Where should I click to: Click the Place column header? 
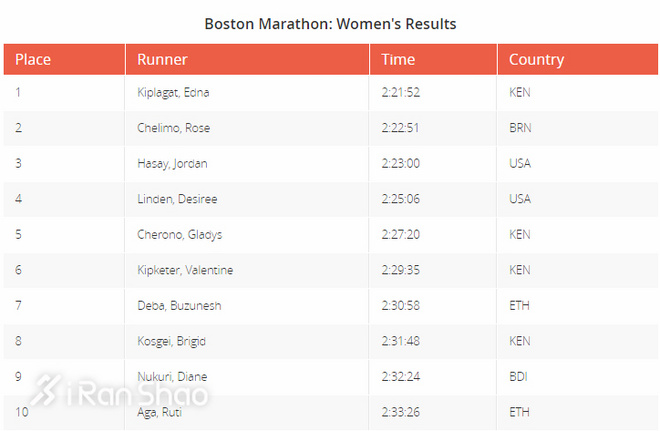[x=33, y=60]
